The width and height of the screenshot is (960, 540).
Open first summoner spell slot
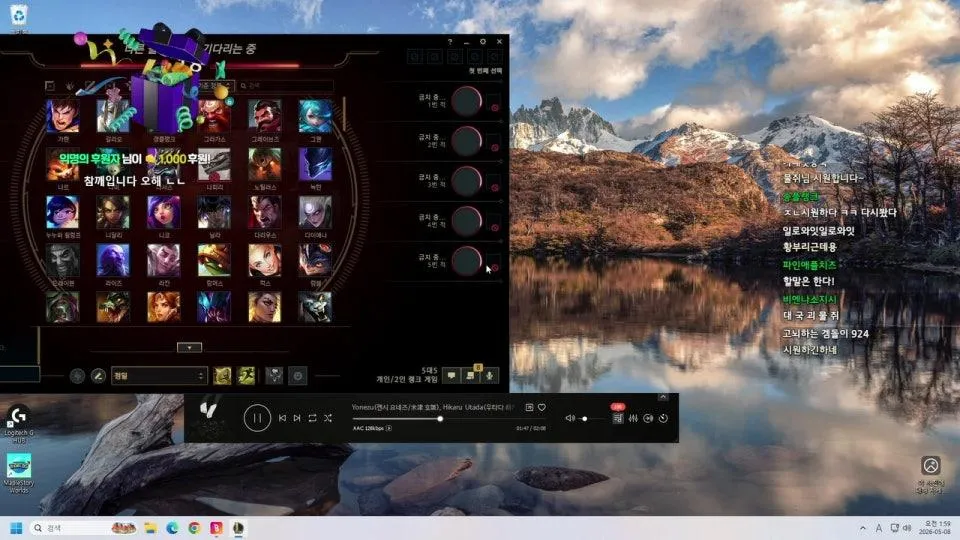click(222, 375)
